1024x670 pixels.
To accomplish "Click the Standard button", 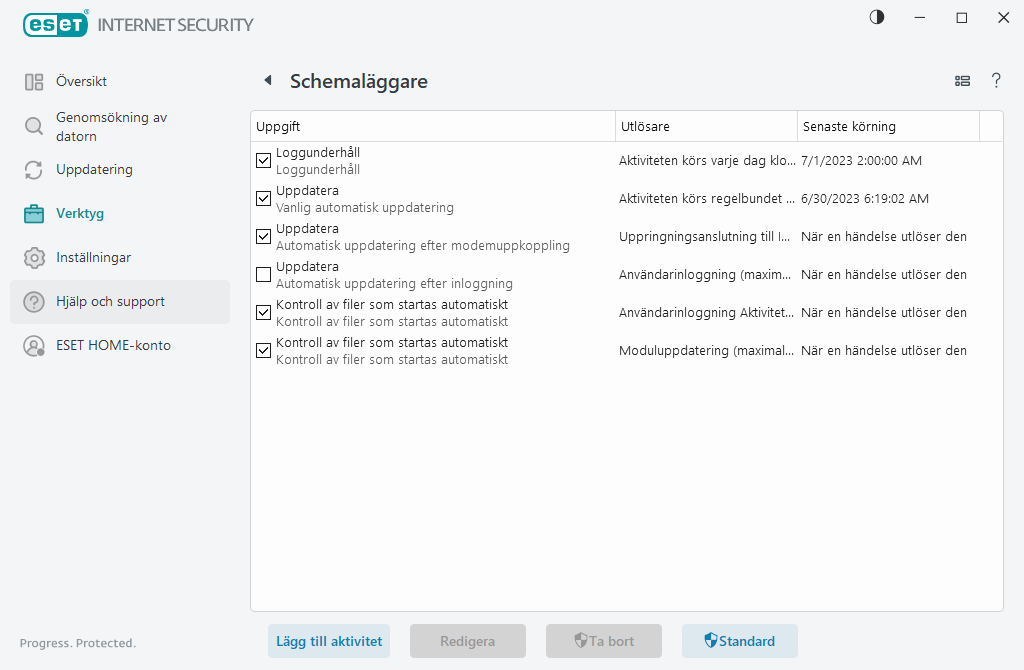I will pos(739,641).
